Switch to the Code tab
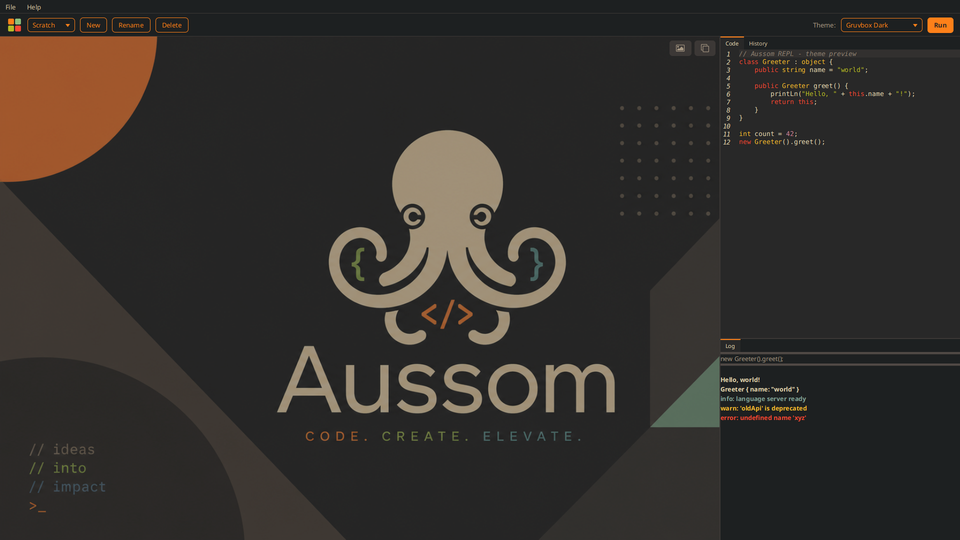960x540 pixels. click(732, 43)
